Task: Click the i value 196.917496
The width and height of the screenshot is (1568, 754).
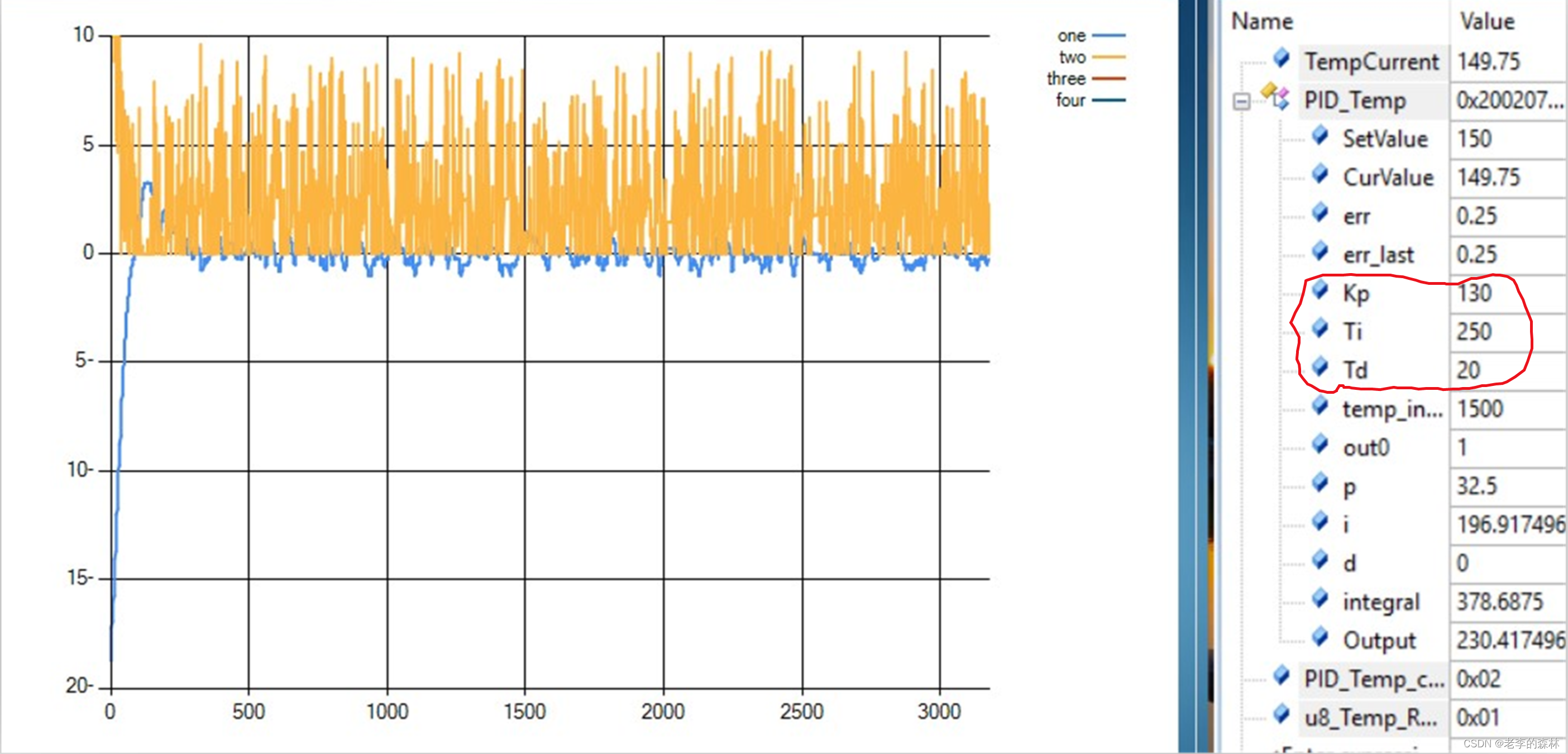Action: click(x=1511, y=524)
